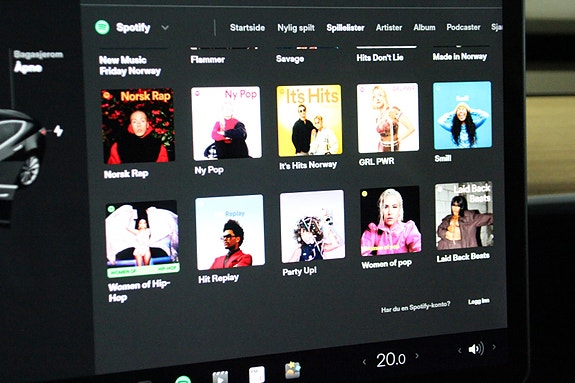
Task: Select the Made in Norway title
Action: click(x=459, y=56)
